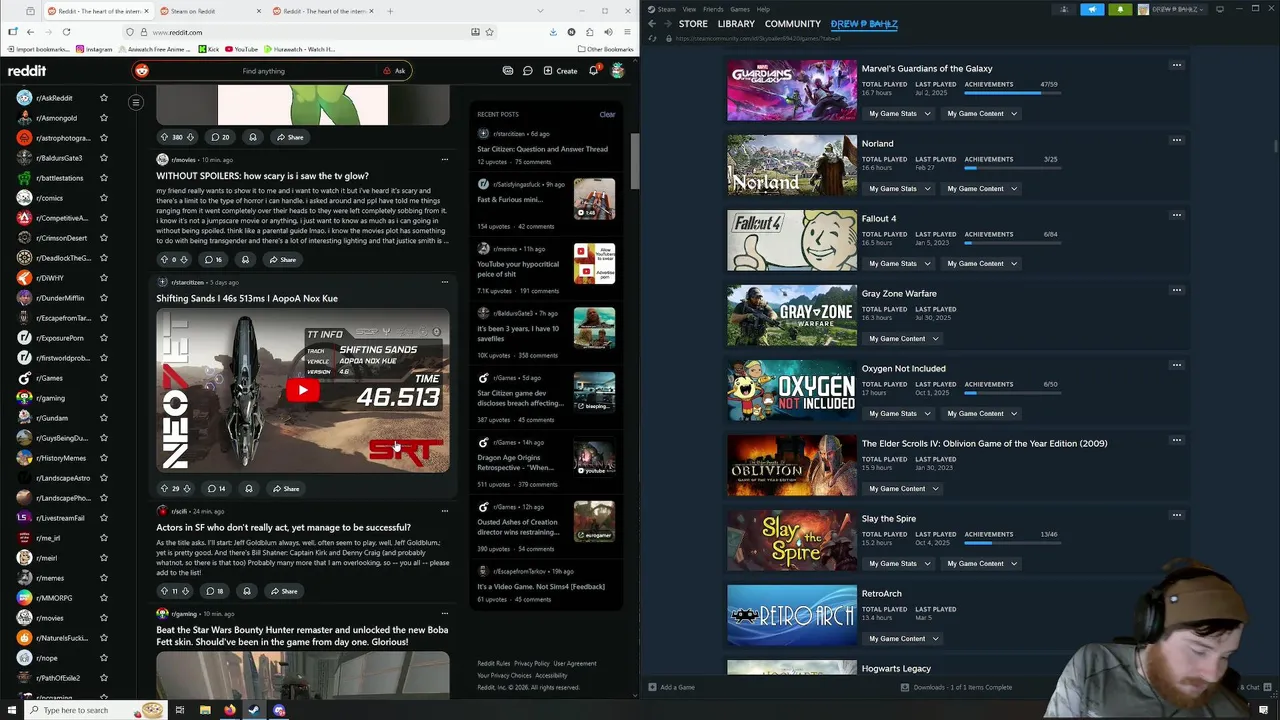Screen dimensions: 1280x720
Task: Expand My Game Content for RetroArch
Action: pos(903,639)
